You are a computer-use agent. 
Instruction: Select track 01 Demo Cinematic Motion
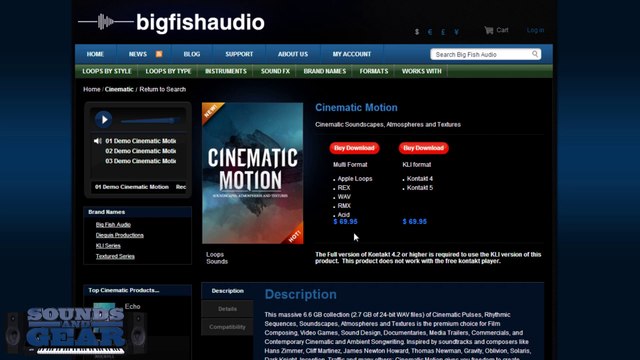pyautogui.click(x=140, y=141)
